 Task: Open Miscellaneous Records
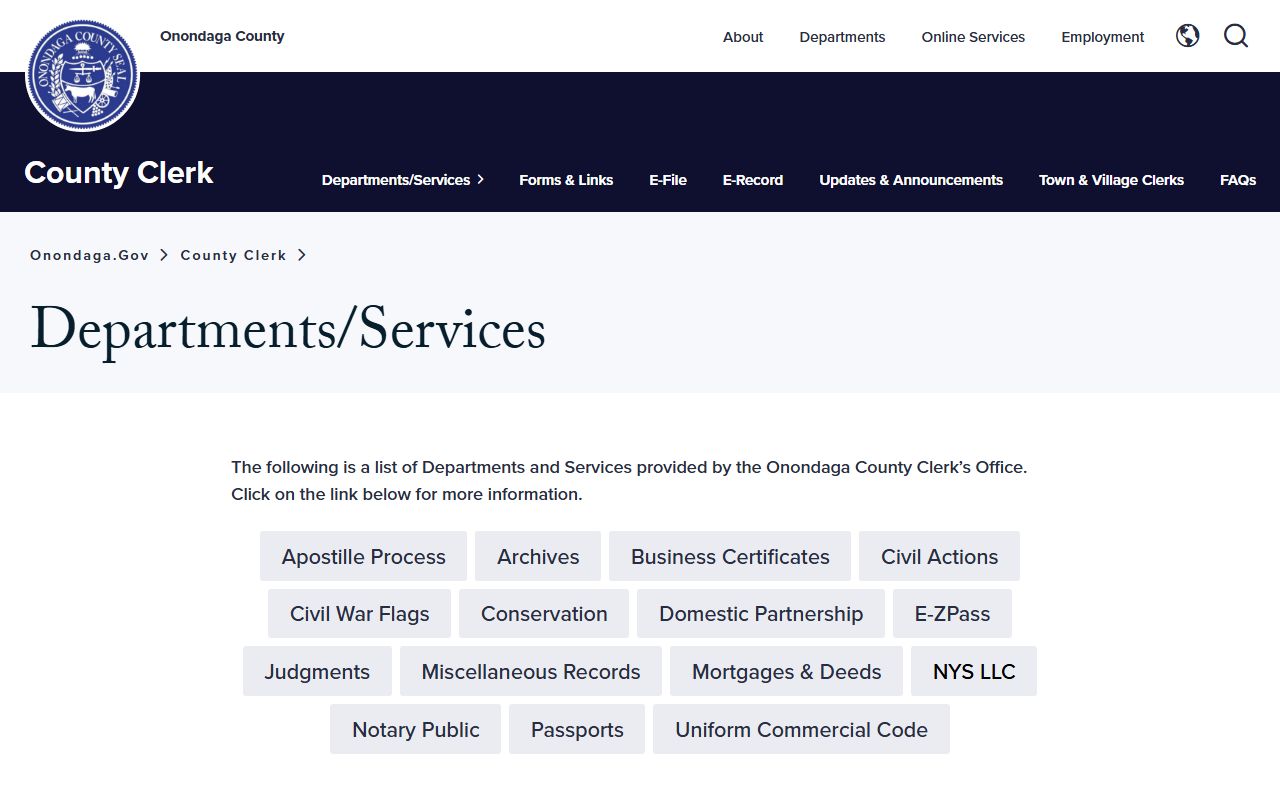pos(531,671)
